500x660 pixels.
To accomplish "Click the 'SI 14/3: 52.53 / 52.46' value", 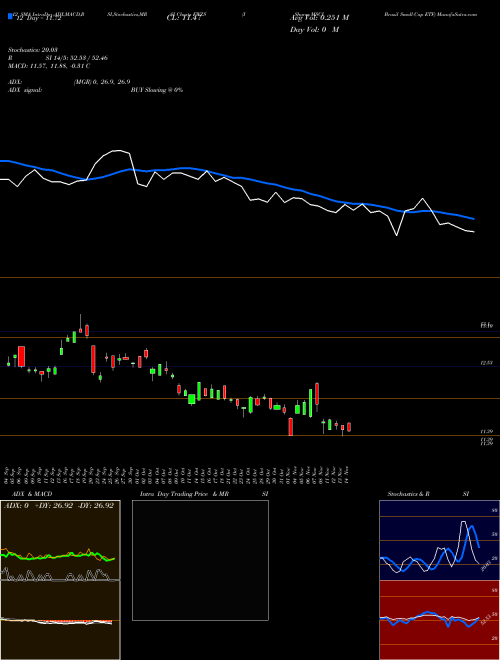I will tap(77, 58).
